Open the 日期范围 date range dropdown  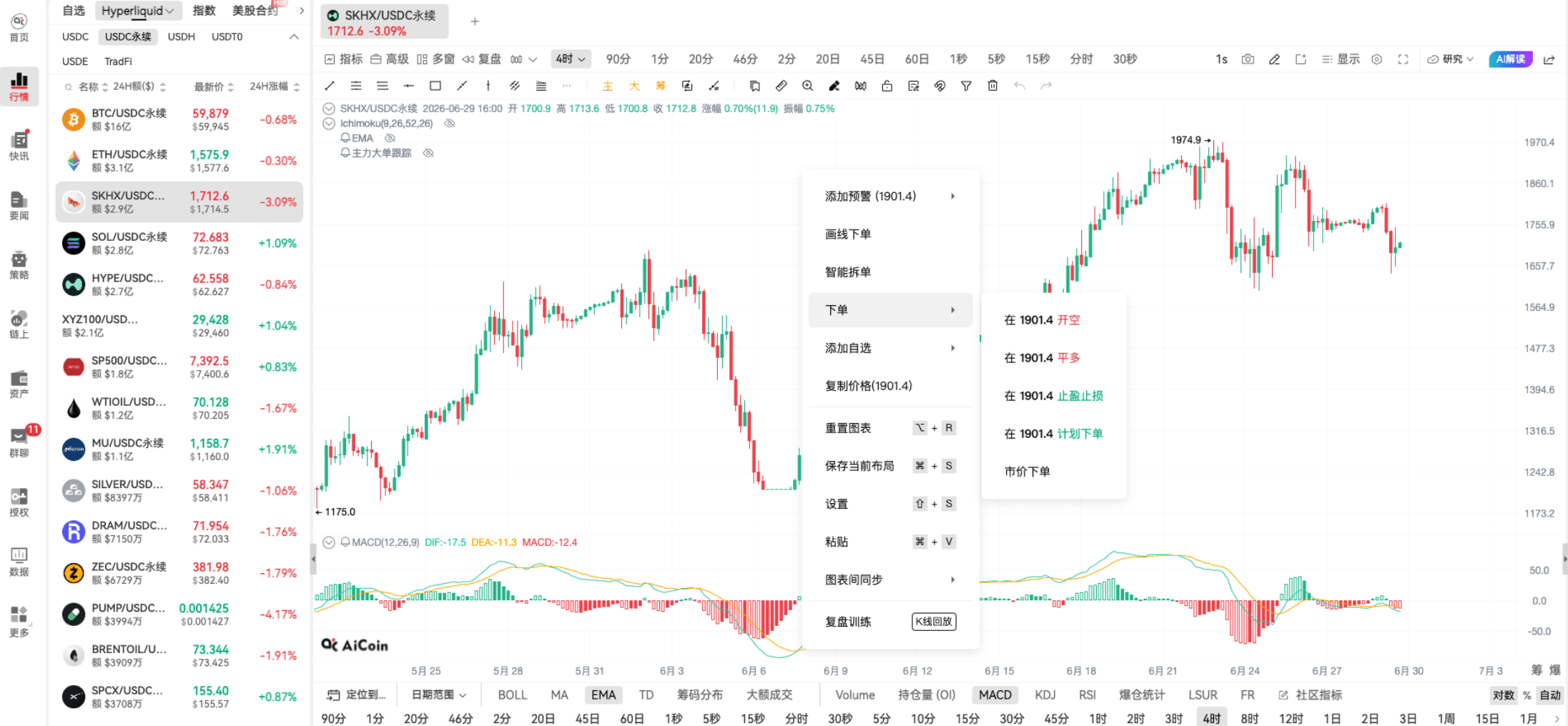(439, 695)
